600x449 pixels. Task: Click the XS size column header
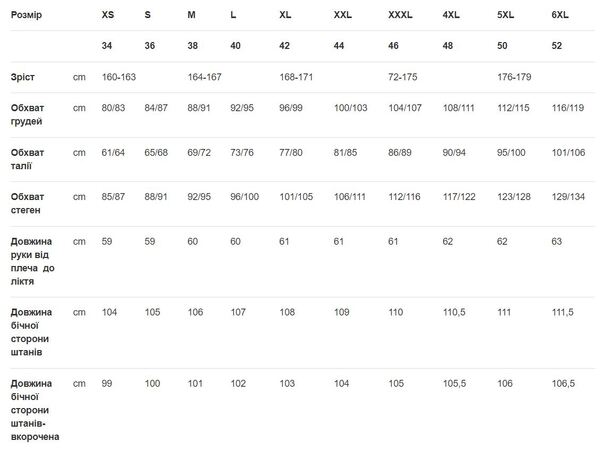109,18
